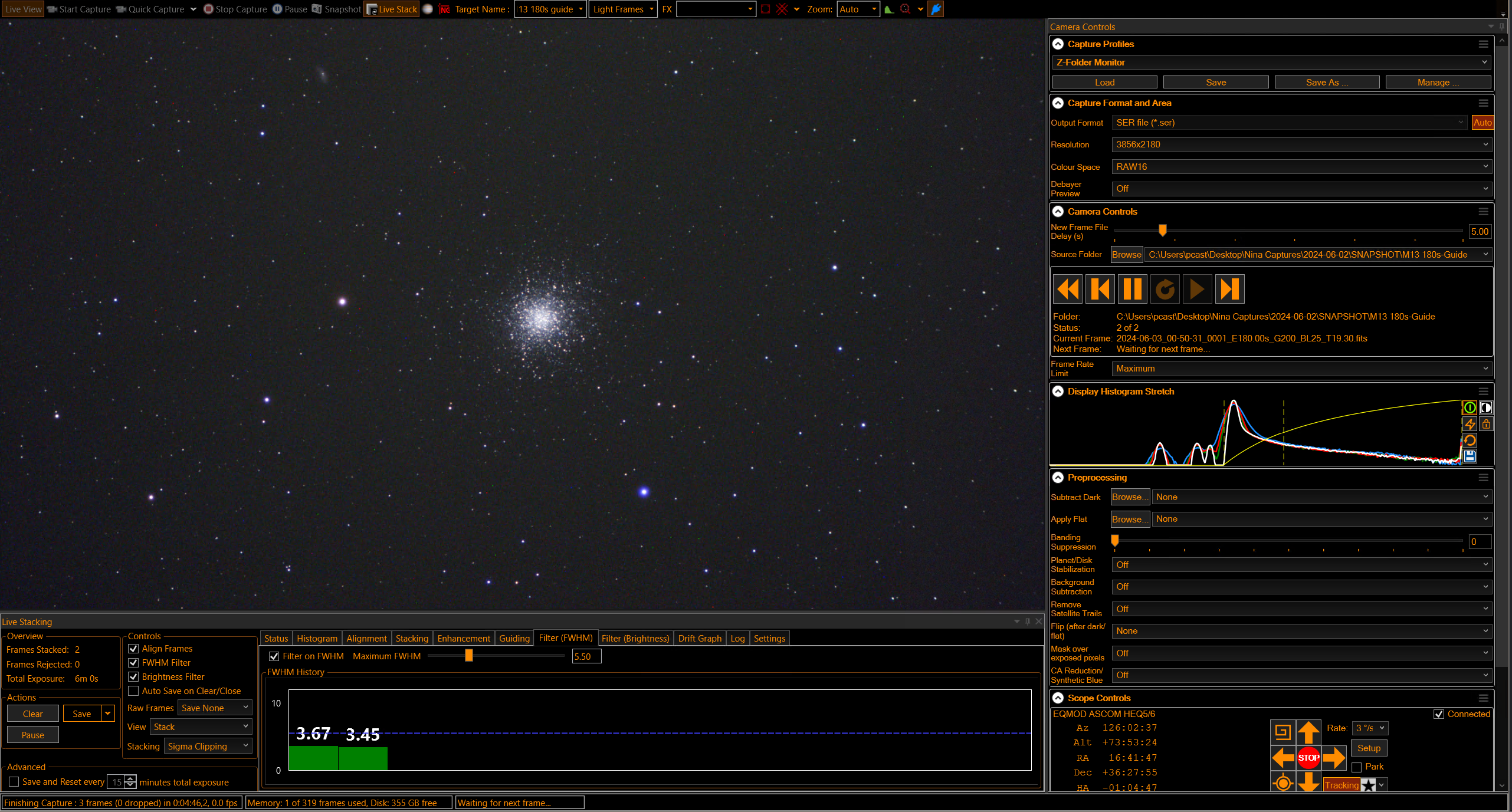1512x812 pixels.
Task: Open the Capture Profiles Z-Folder Monitor dropdown
Action: point(1271,63)
